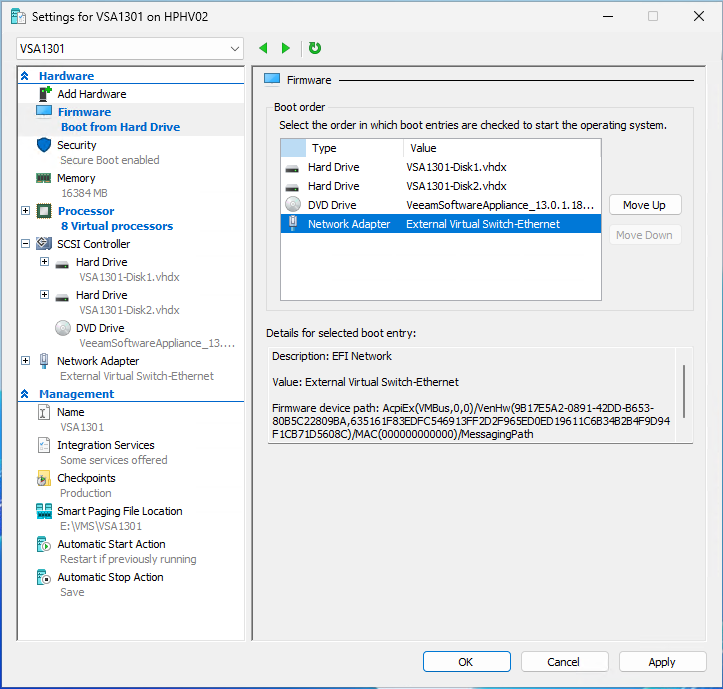Image resolution: width=723 pixels, height=689 pixels.
Task: Click the Move Up button
Action: (x=644, y=205)
